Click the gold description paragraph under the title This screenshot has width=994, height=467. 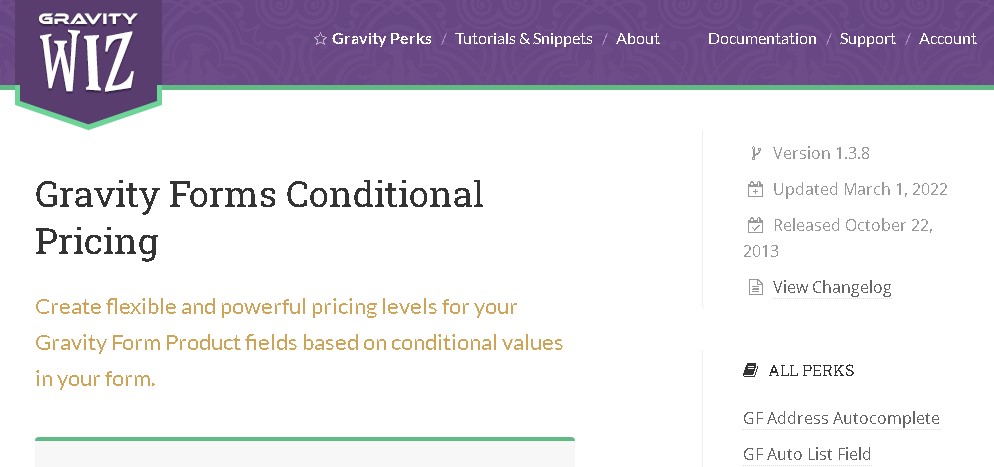299,343
